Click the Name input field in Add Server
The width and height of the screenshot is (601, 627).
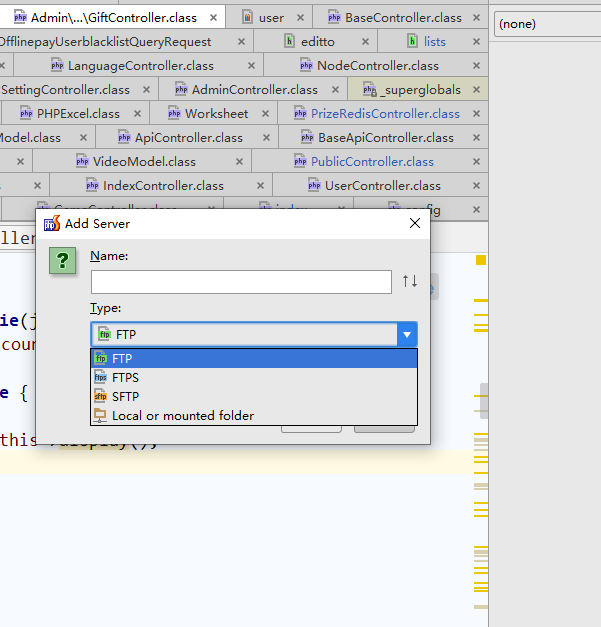pos(241,282)
